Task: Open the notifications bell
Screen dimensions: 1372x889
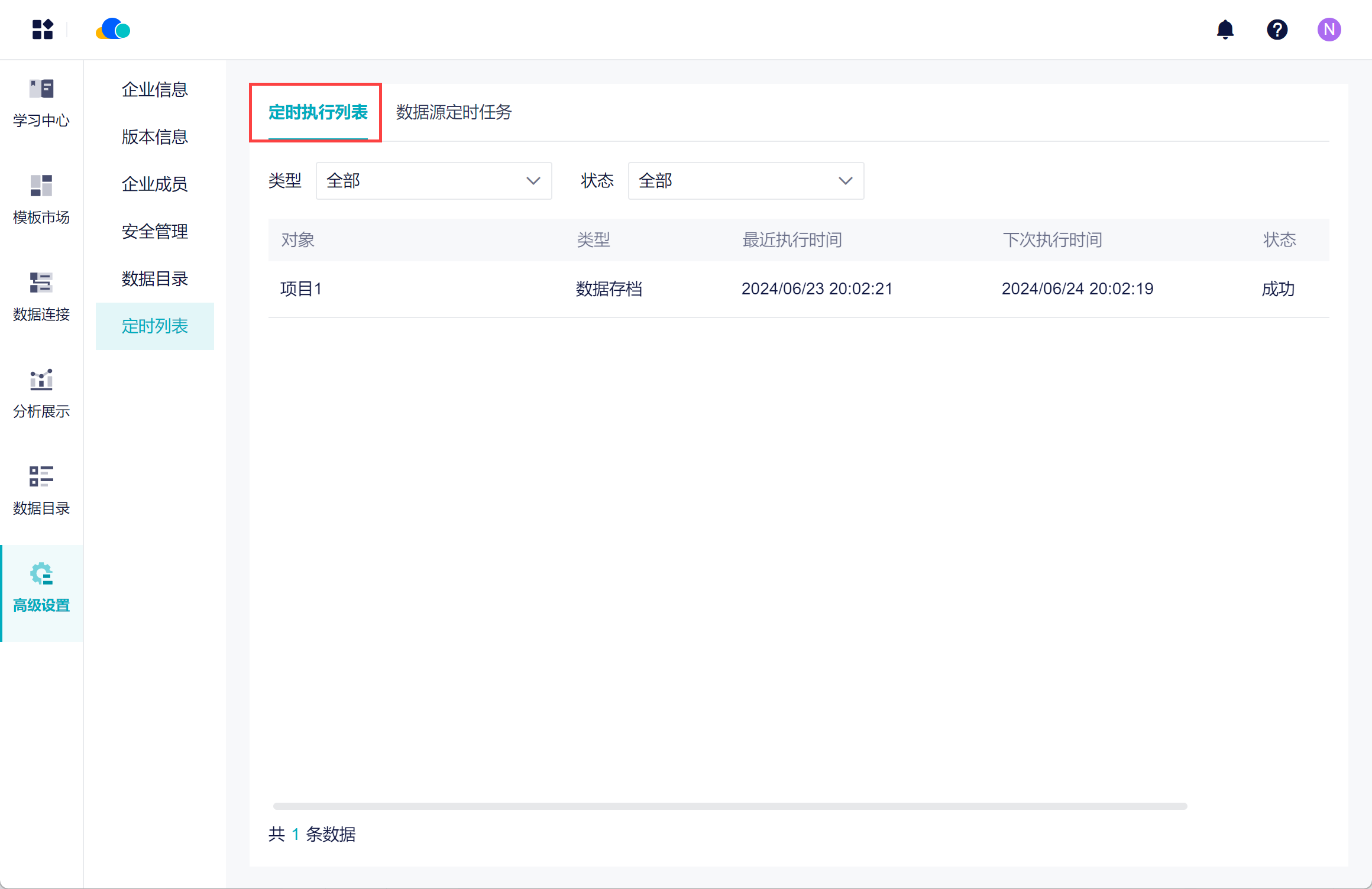Action: 1225,30
